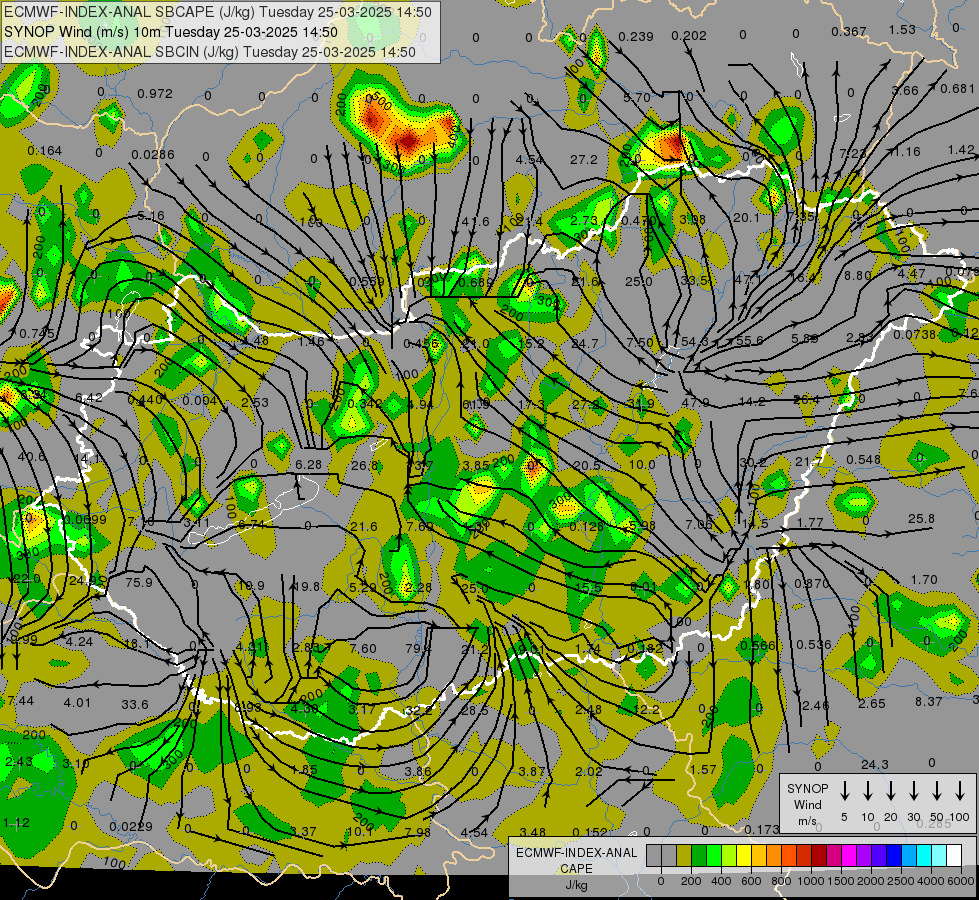Screen dimensions: 979x900
Task: Click the map value 20.1
Action: 746,217
